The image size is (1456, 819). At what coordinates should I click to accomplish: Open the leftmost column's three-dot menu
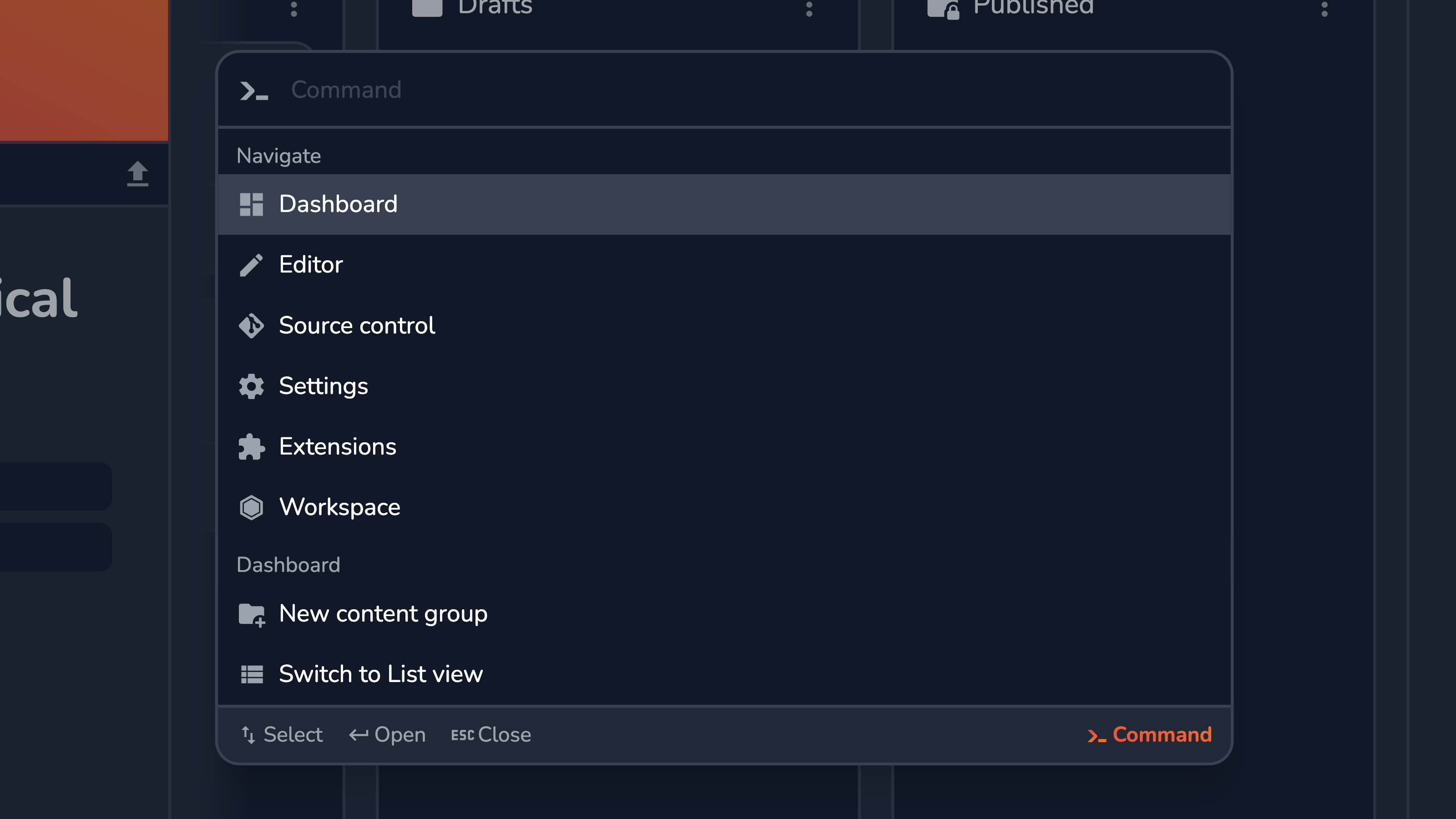pos(293,9)
